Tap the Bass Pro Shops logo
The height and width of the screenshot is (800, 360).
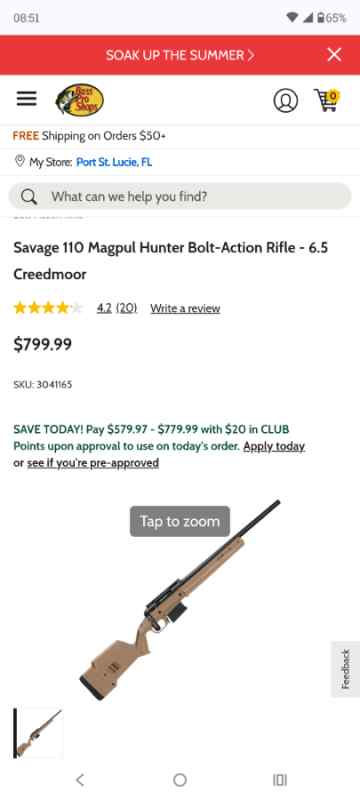click(x=80, y=99)
